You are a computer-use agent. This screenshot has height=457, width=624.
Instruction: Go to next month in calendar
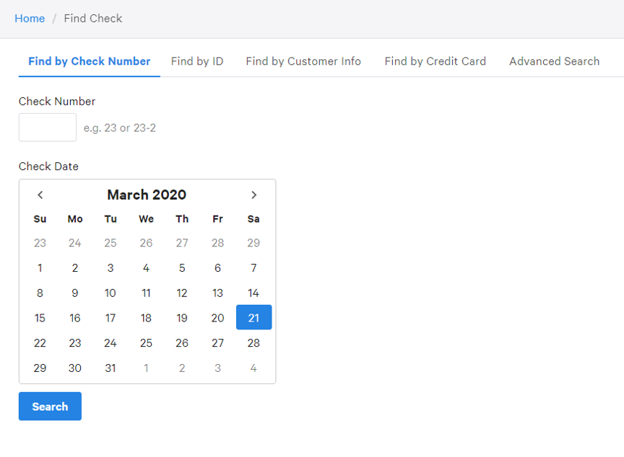(x=254, y=195)
